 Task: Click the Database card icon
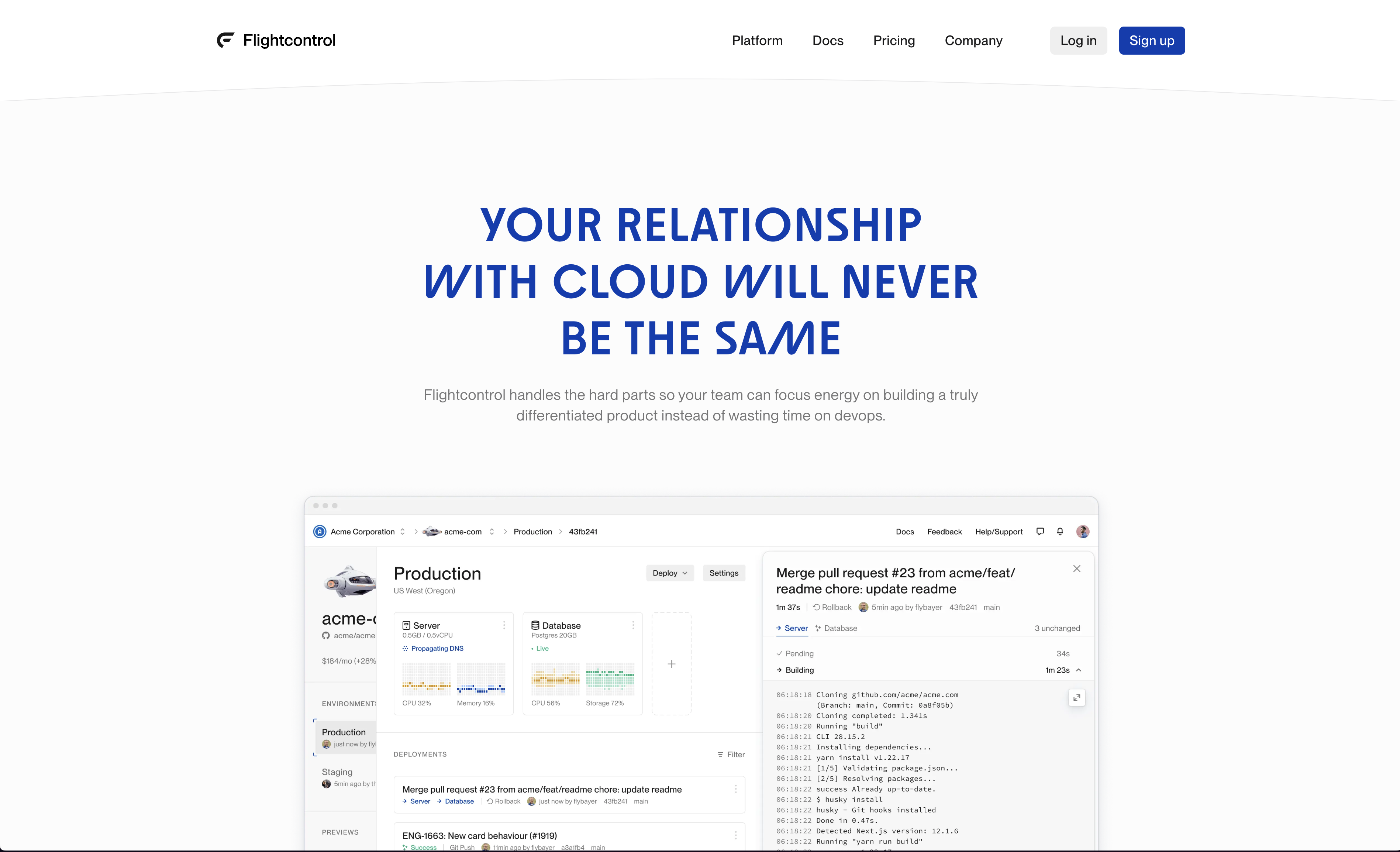[535, 625]
